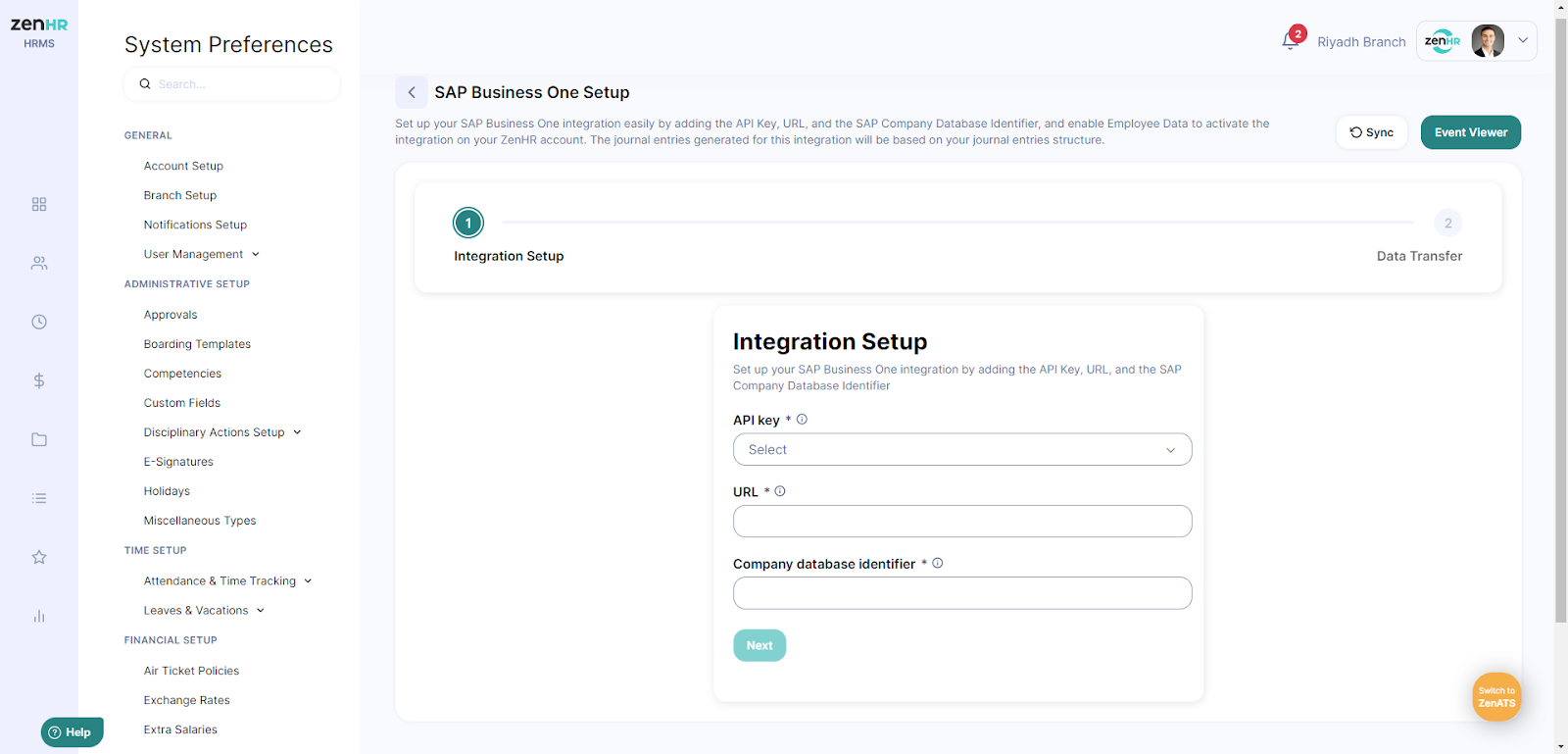Expand Leaves & Vacations submenu
This screenshot has width=1568, height=754.
click(204, 611)
